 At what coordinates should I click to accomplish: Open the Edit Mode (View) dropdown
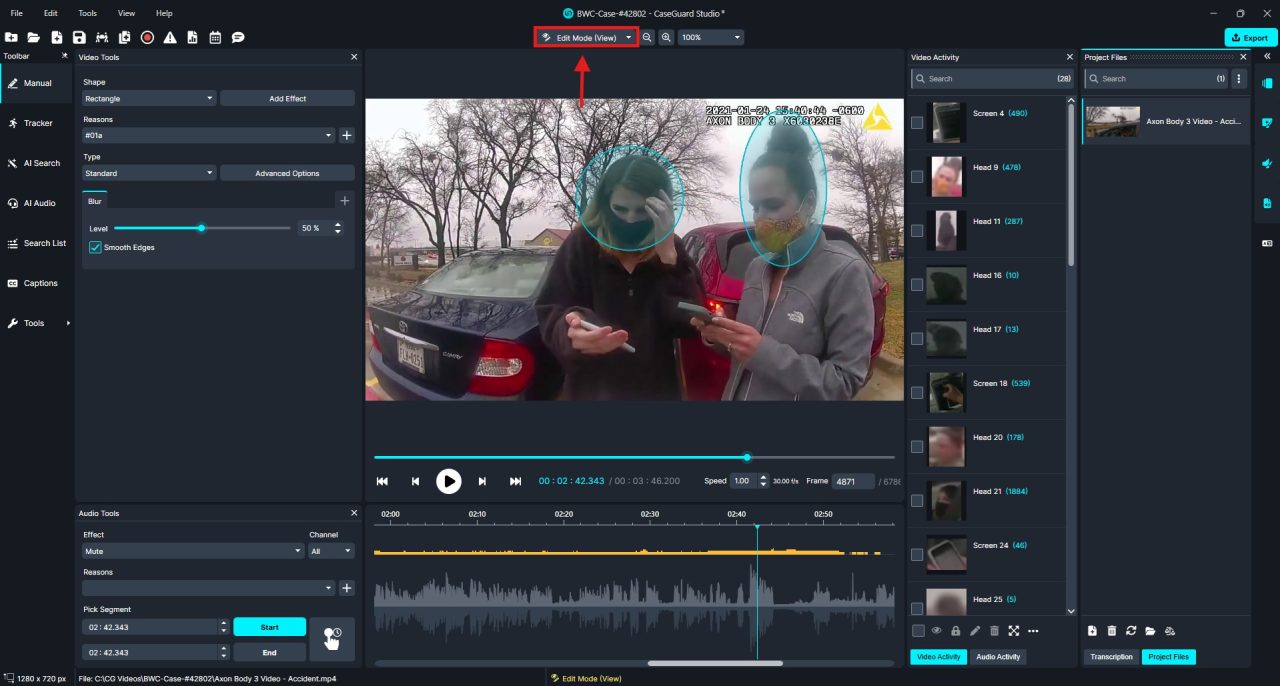(586, 36)
